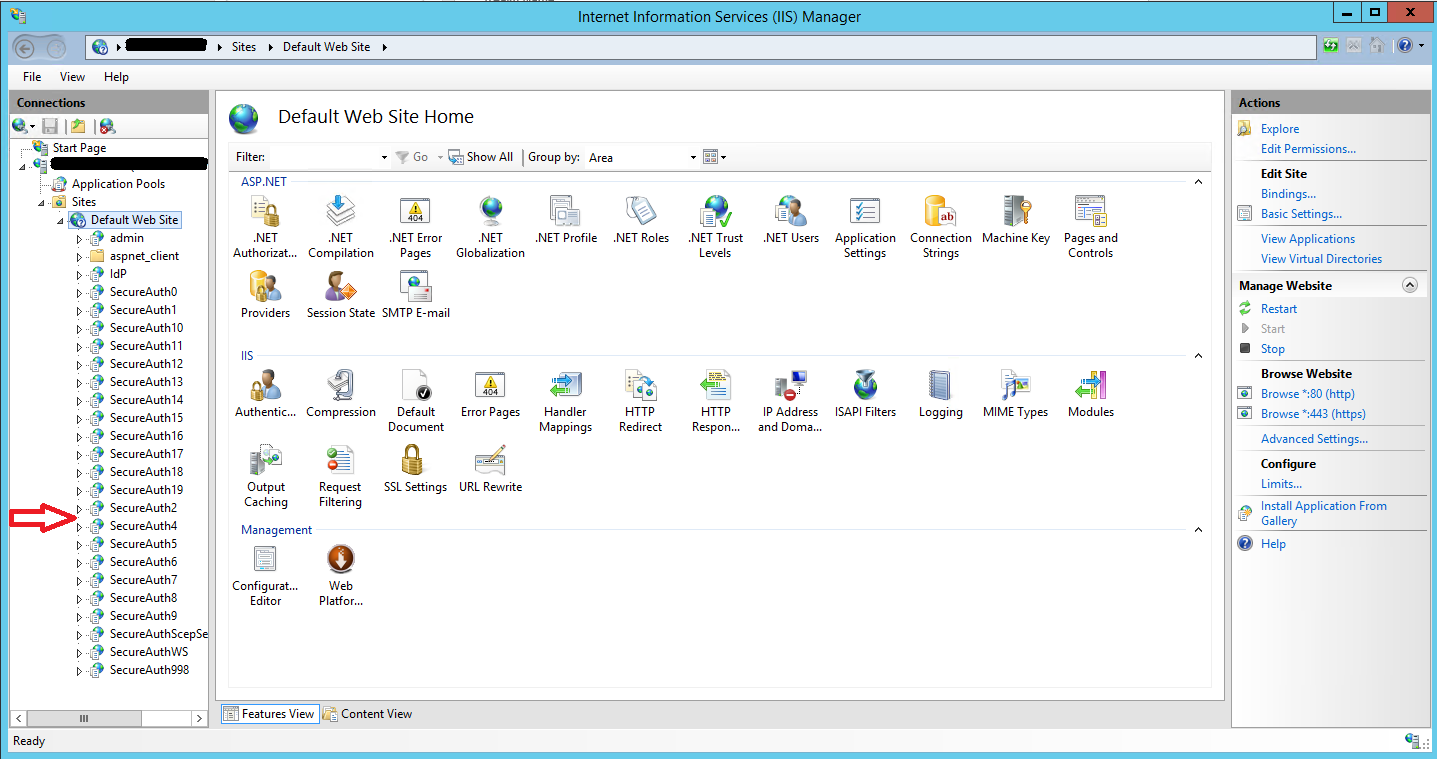The height and width of the screenshot is (759, 1437).
Task: Collapse the ASP.NET group section
Action: tap(1198, 182)
